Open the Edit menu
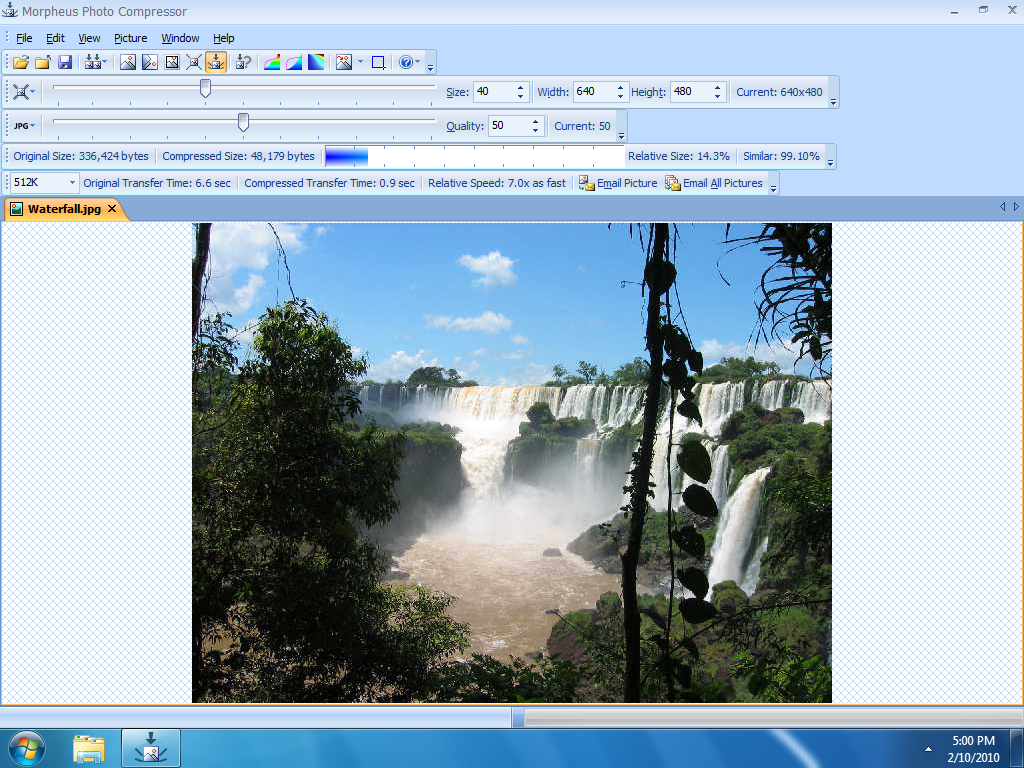 pos(55,38)
